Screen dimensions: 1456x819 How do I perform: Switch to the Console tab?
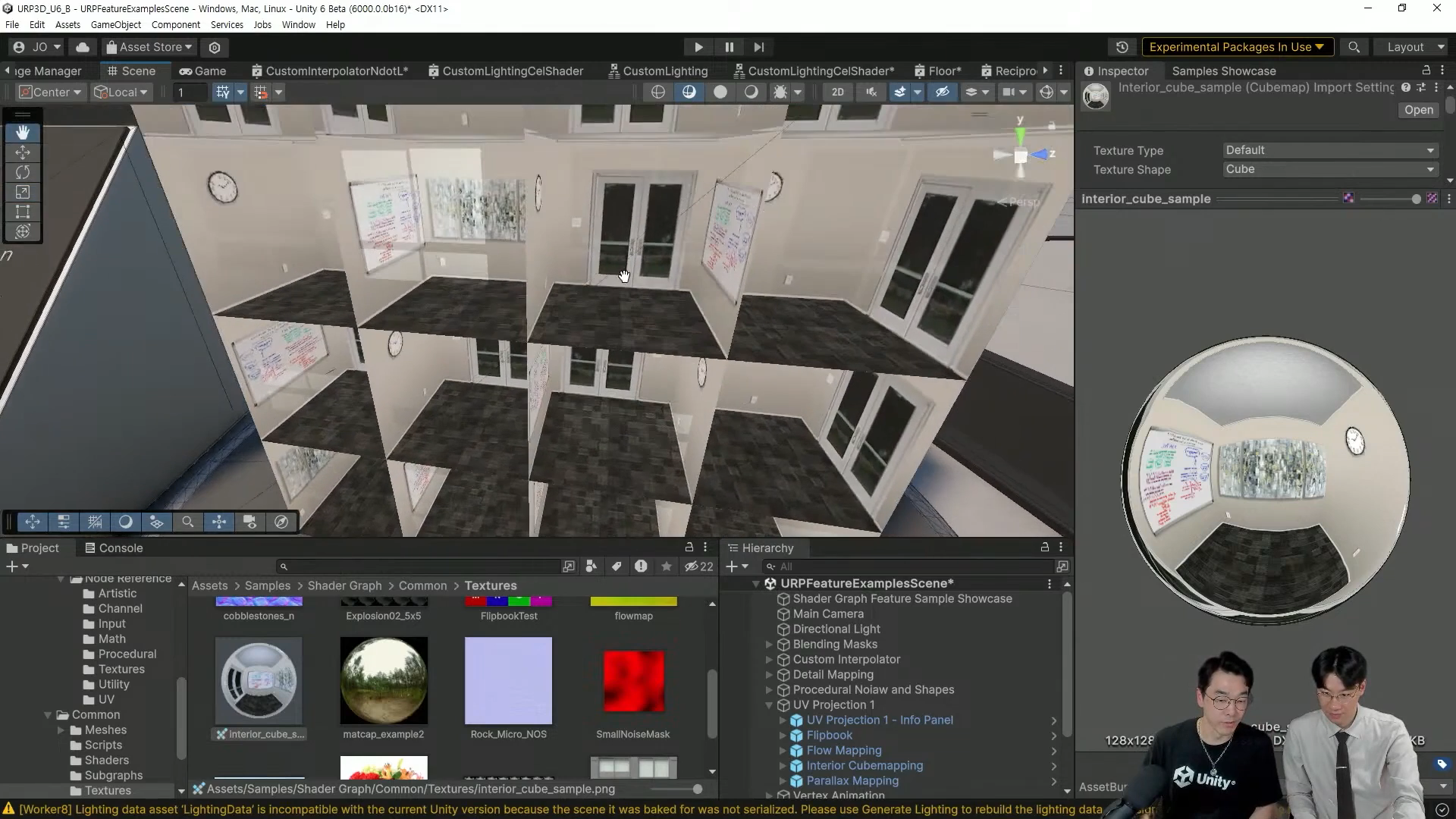[x=114, y=548]
